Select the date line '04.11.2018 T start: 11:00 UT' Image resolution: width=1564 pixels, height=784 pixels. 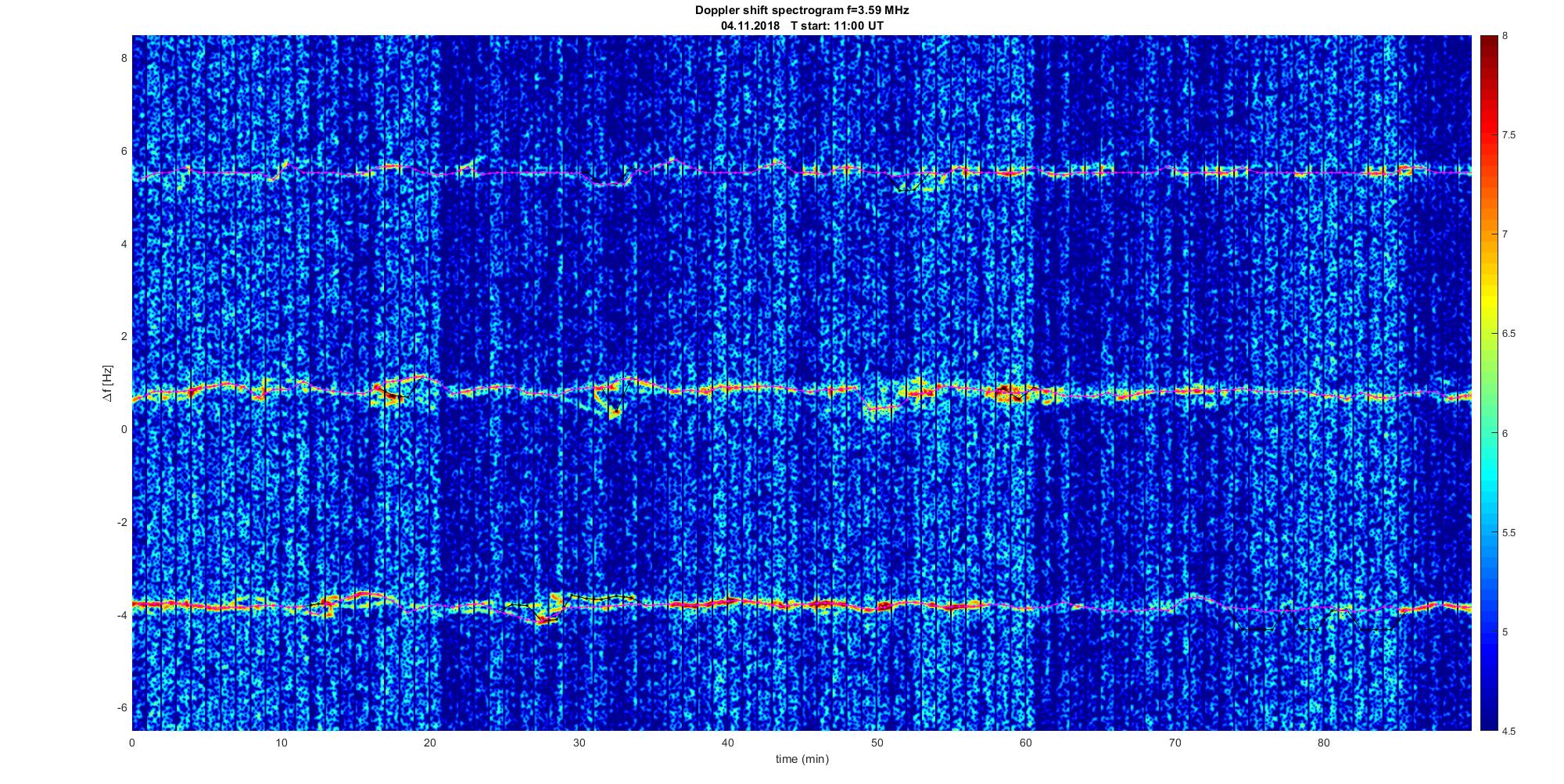[x=802, y=26]
